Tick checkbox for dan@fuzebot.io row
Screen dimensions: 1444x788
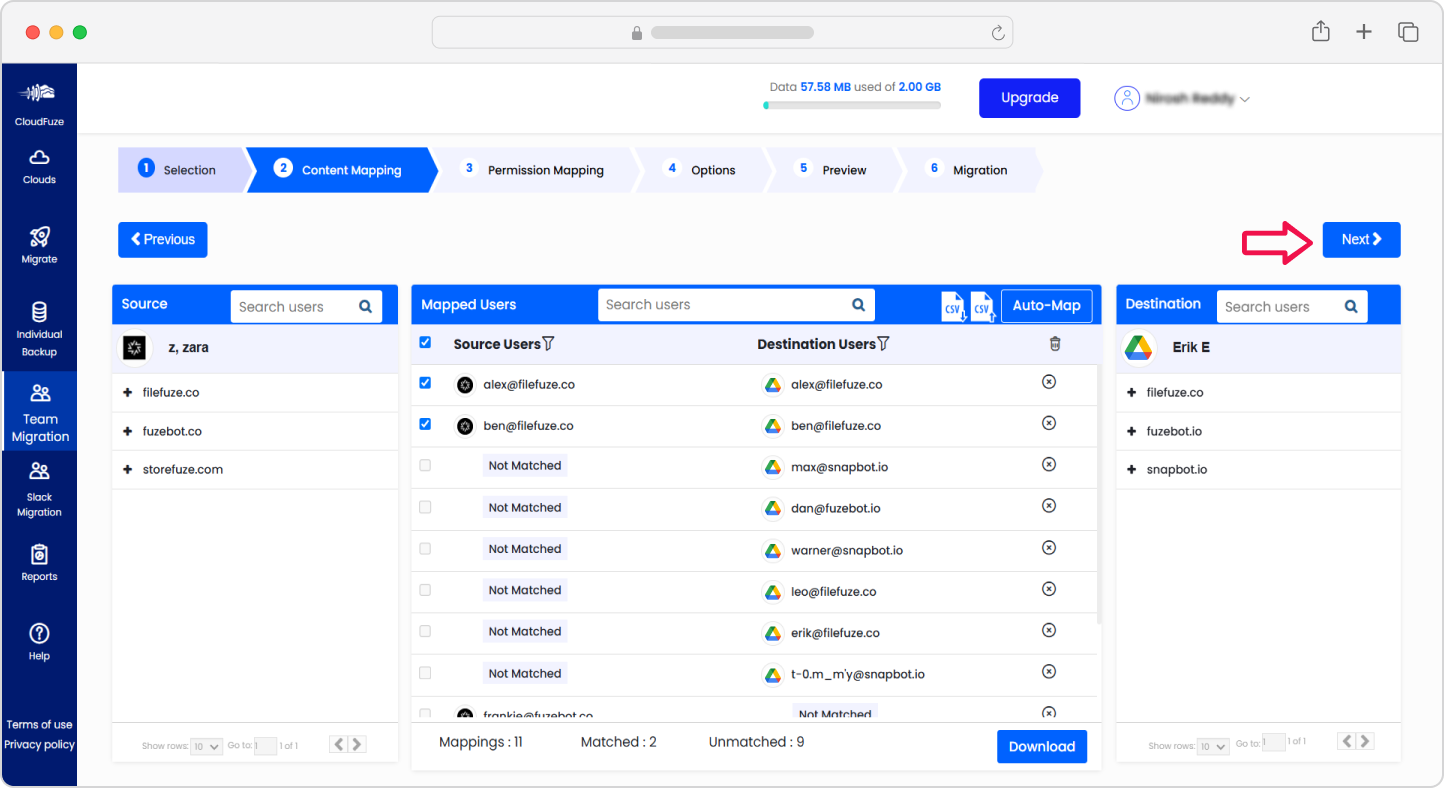tap(425, 507)
